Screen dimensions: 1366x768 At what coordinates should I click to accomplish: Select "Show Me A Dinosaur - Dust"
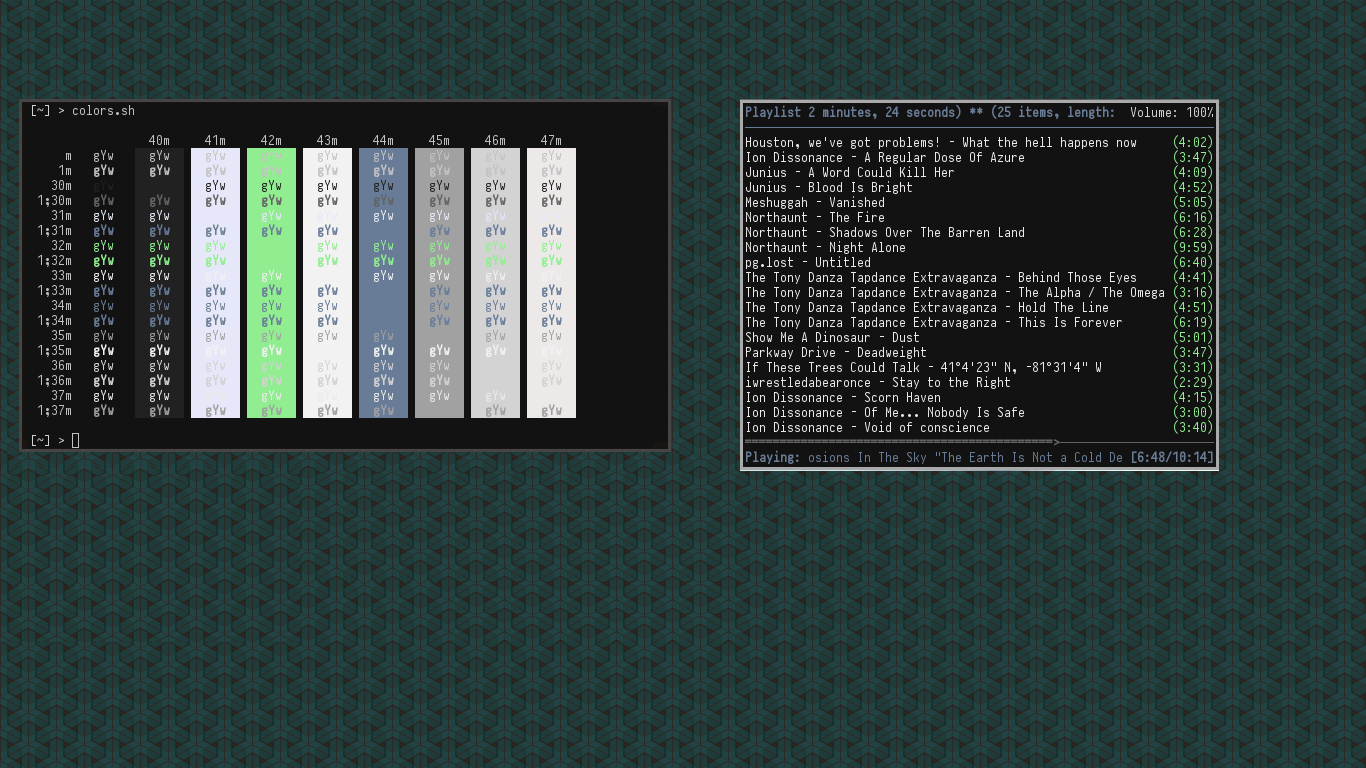point(979,338)
